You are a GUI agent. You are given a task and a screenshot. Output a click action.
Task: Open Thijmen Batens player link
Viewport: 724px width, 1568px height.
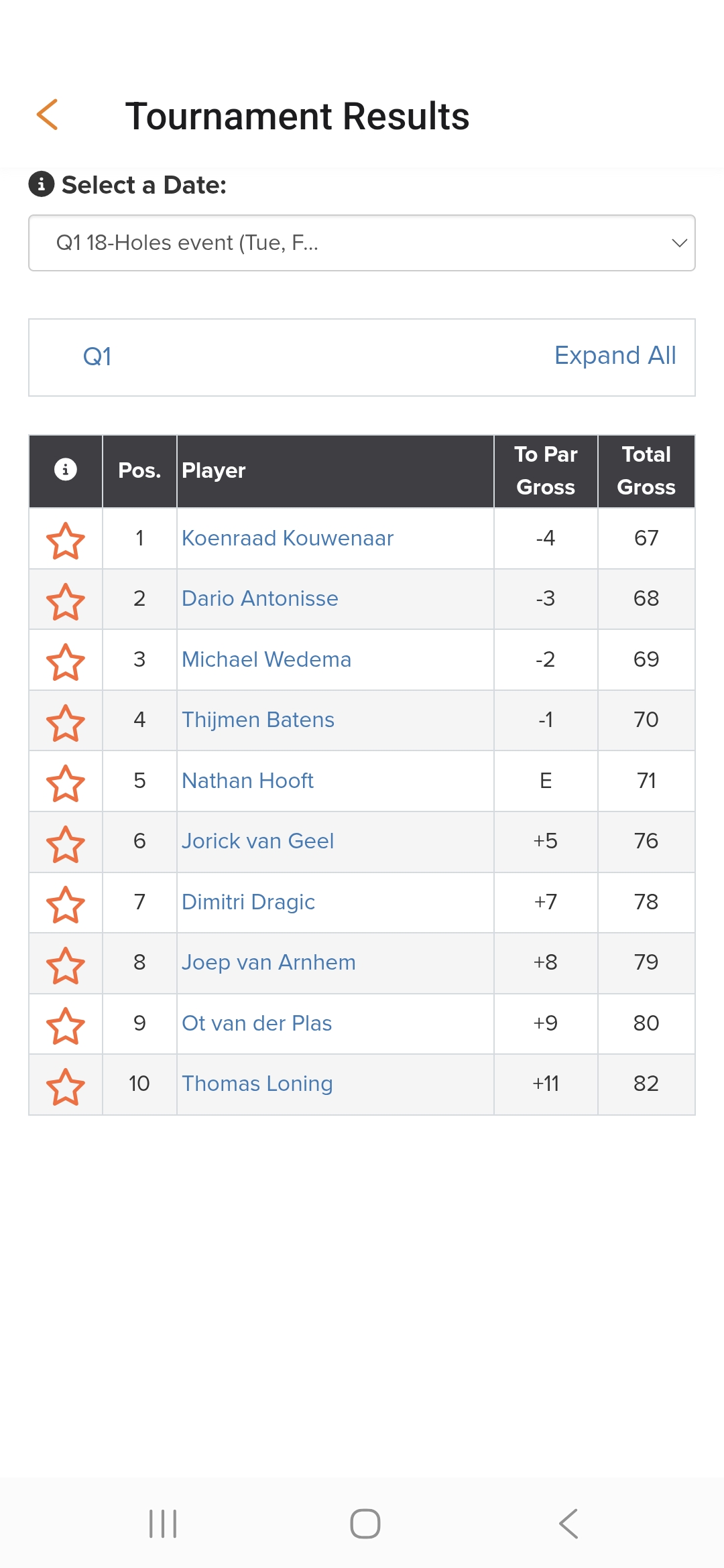[x=258, y=720]
